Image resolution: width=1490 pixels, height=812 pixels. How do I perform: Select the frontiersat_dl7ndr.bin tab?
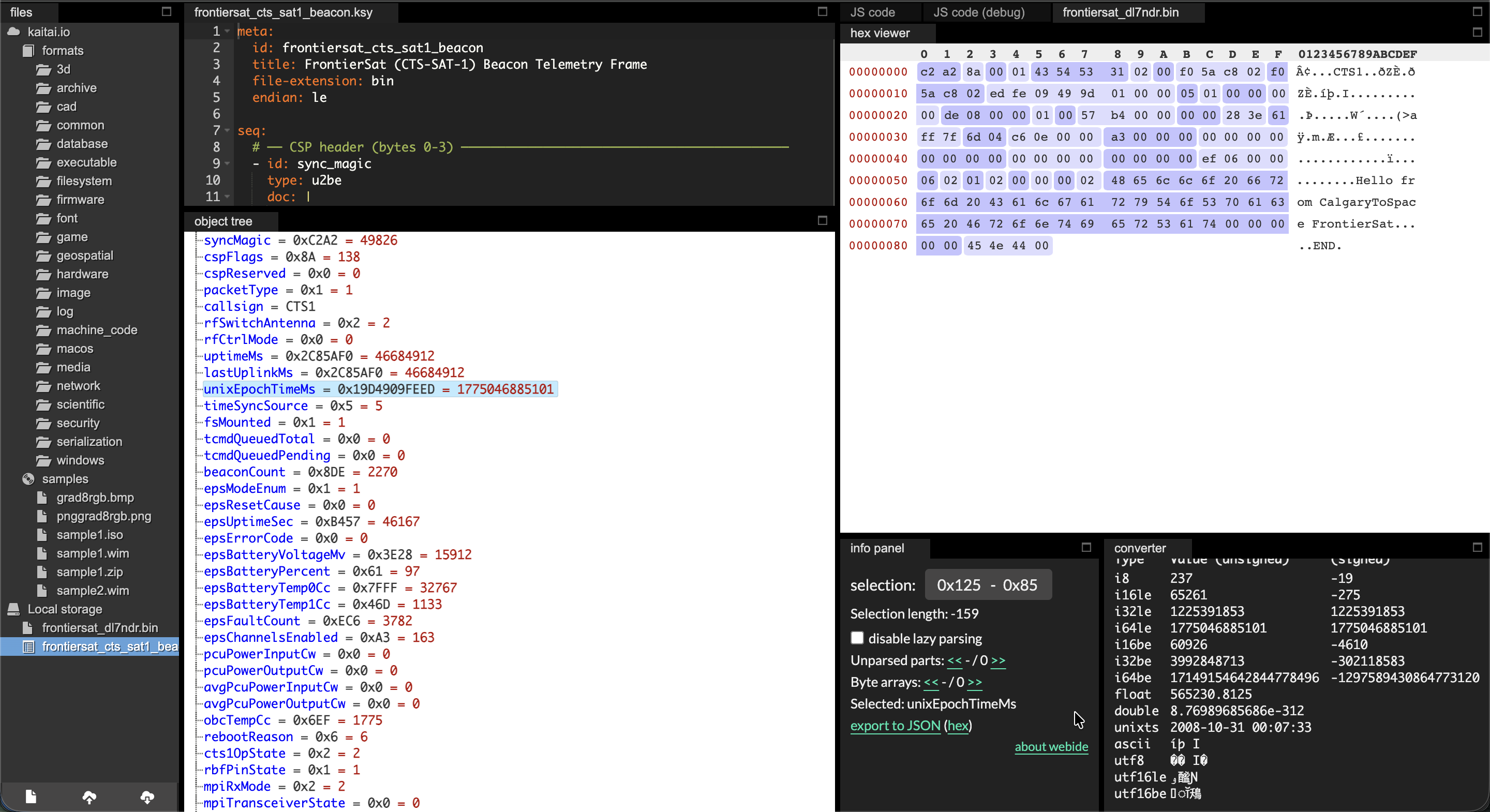1121,12
